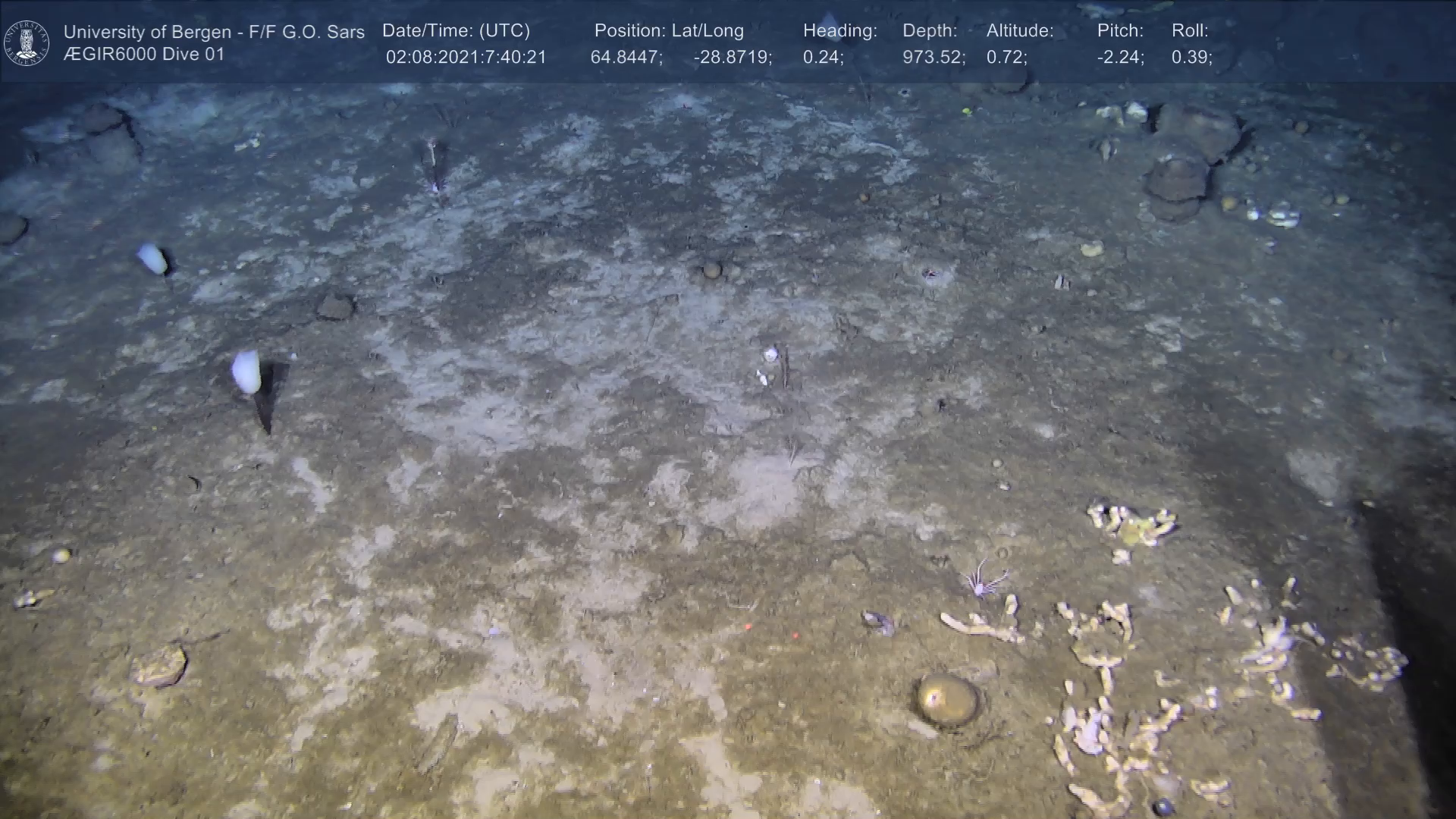The image size is (1456, 819).
Task: Click the University of Bergen title text
Action: point(214,32)
